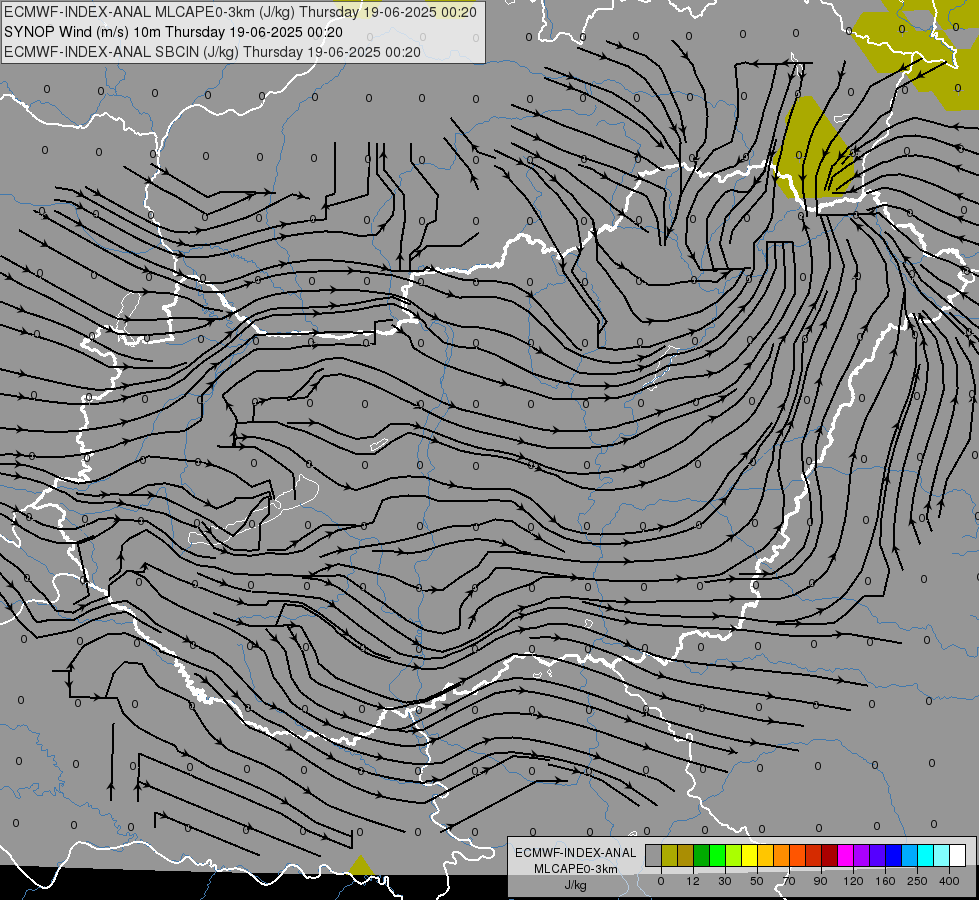979x900 pixels.
Task: Click the legend label ECMWF-INDEX-ANAL
Action: (576, 853)
